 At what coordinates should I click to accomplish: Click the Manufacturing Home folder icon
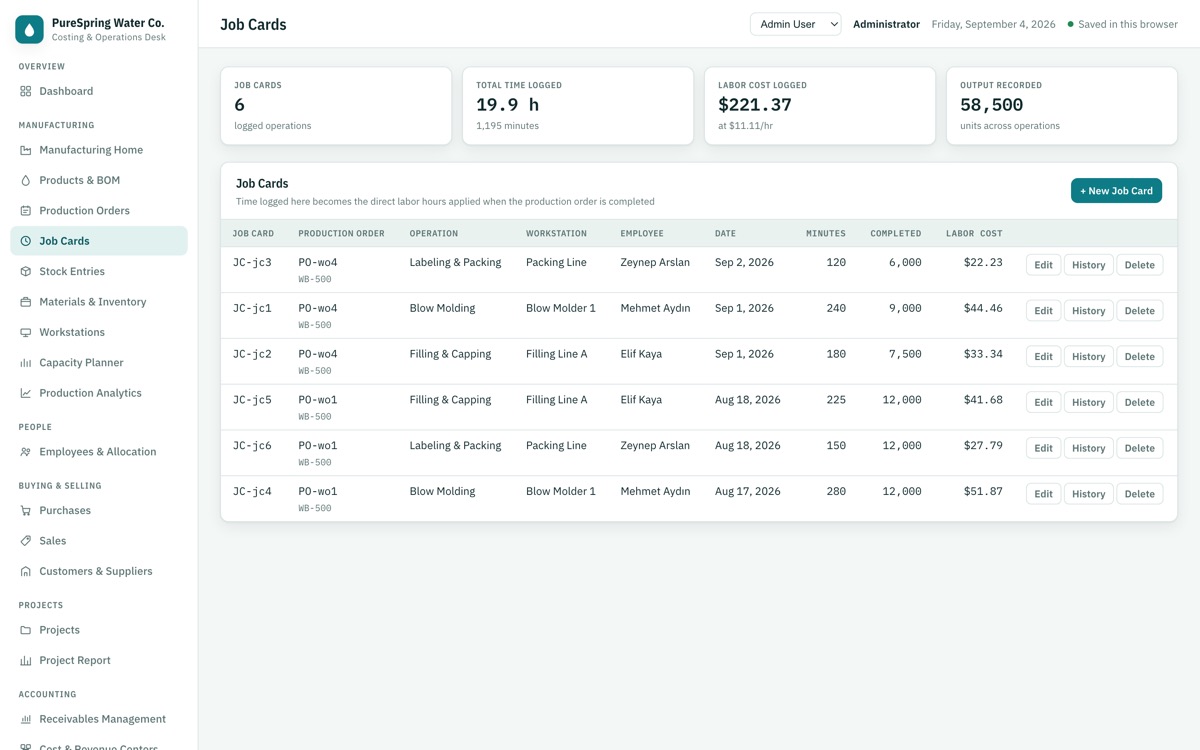coord(26,150)
